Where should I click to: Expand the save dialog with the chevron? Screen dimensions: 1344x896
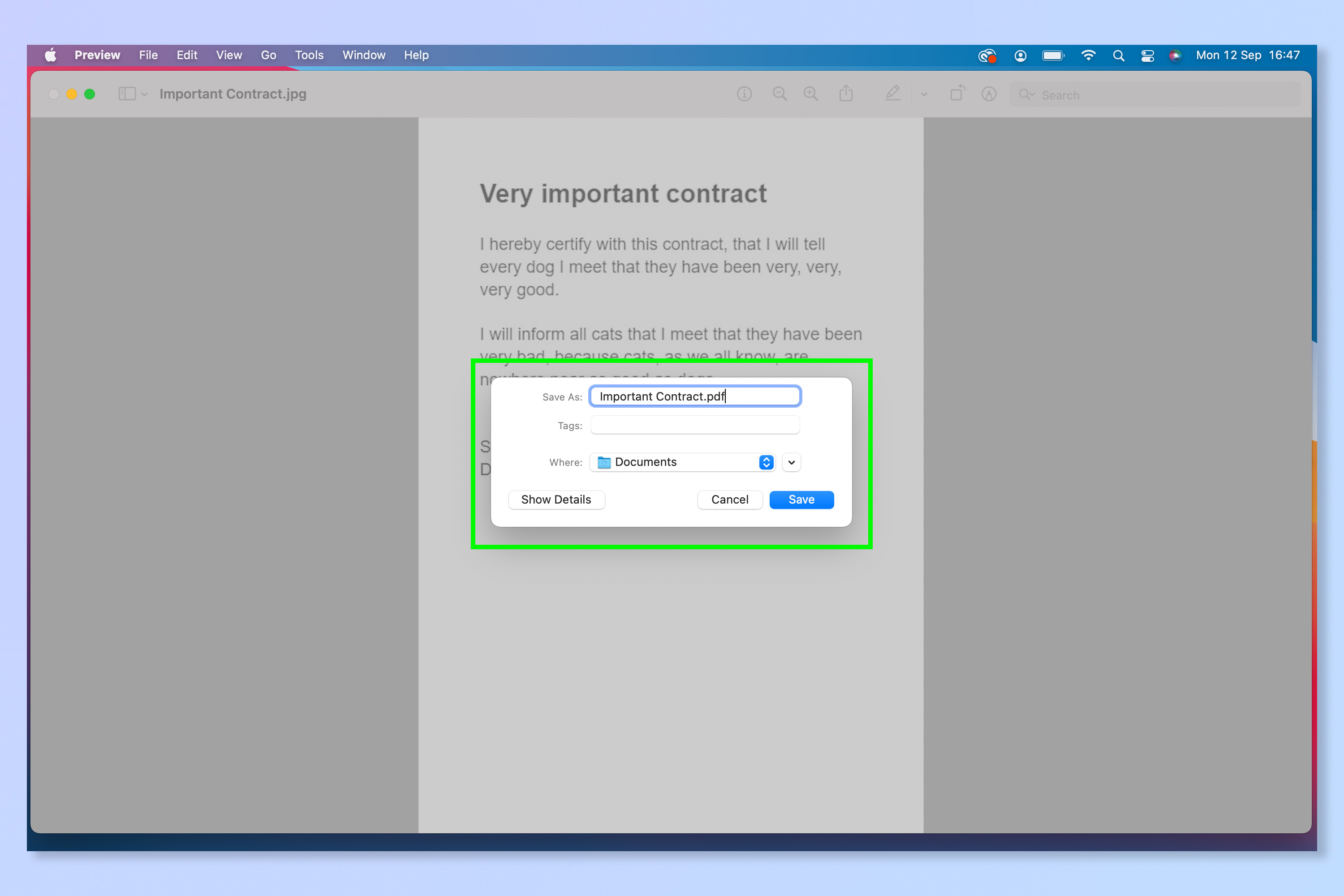791,462
